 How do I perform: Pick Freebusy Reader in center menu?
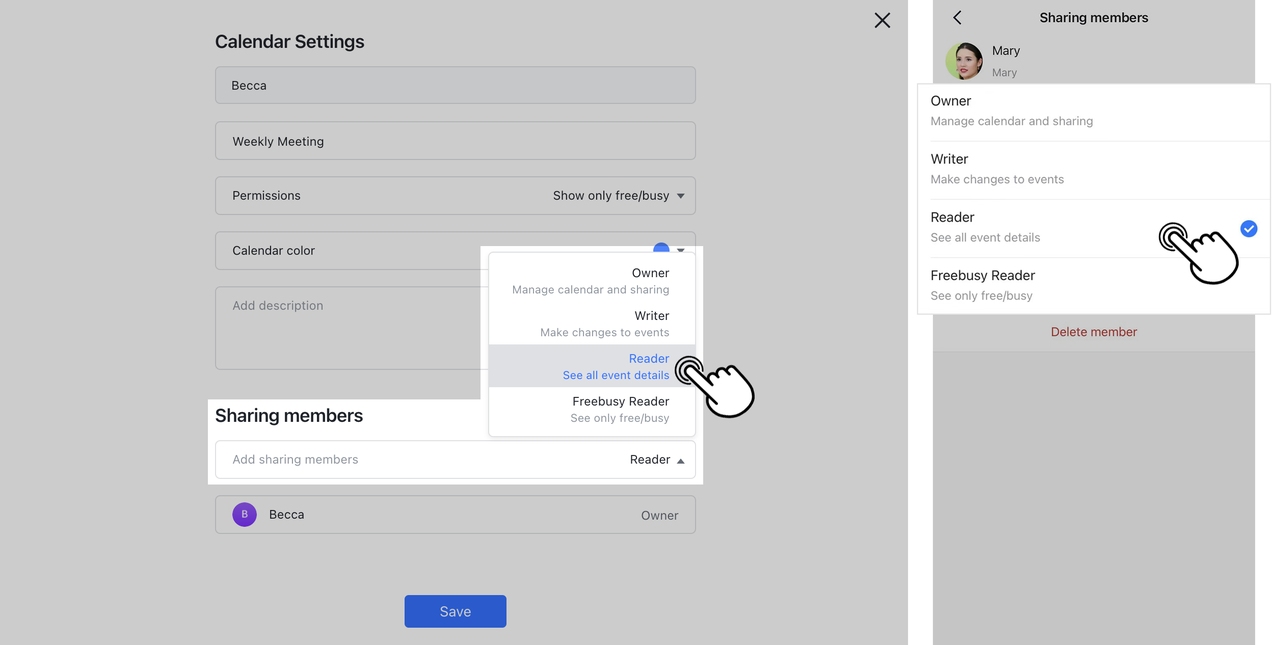point(591,409)
